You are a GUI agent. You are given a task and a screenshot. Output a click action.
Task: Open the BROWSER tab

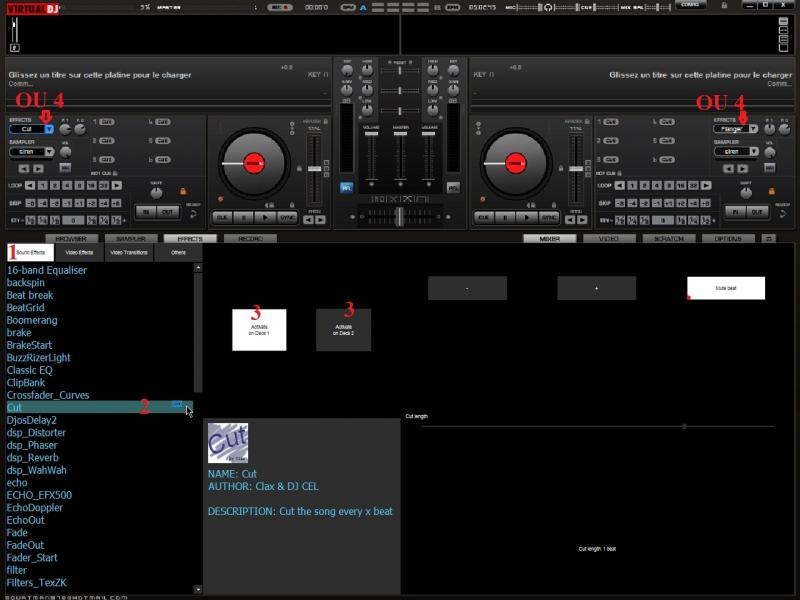tap(71, 239)
